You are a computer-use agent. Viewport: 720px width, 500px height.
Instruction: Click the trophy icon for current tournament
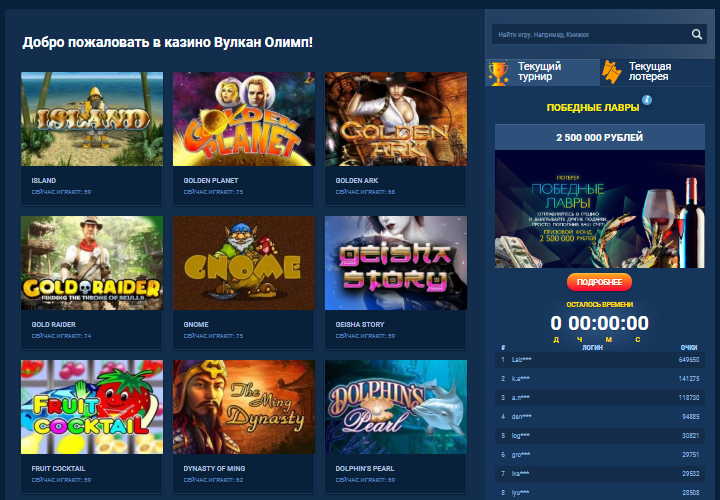[499, 72]
